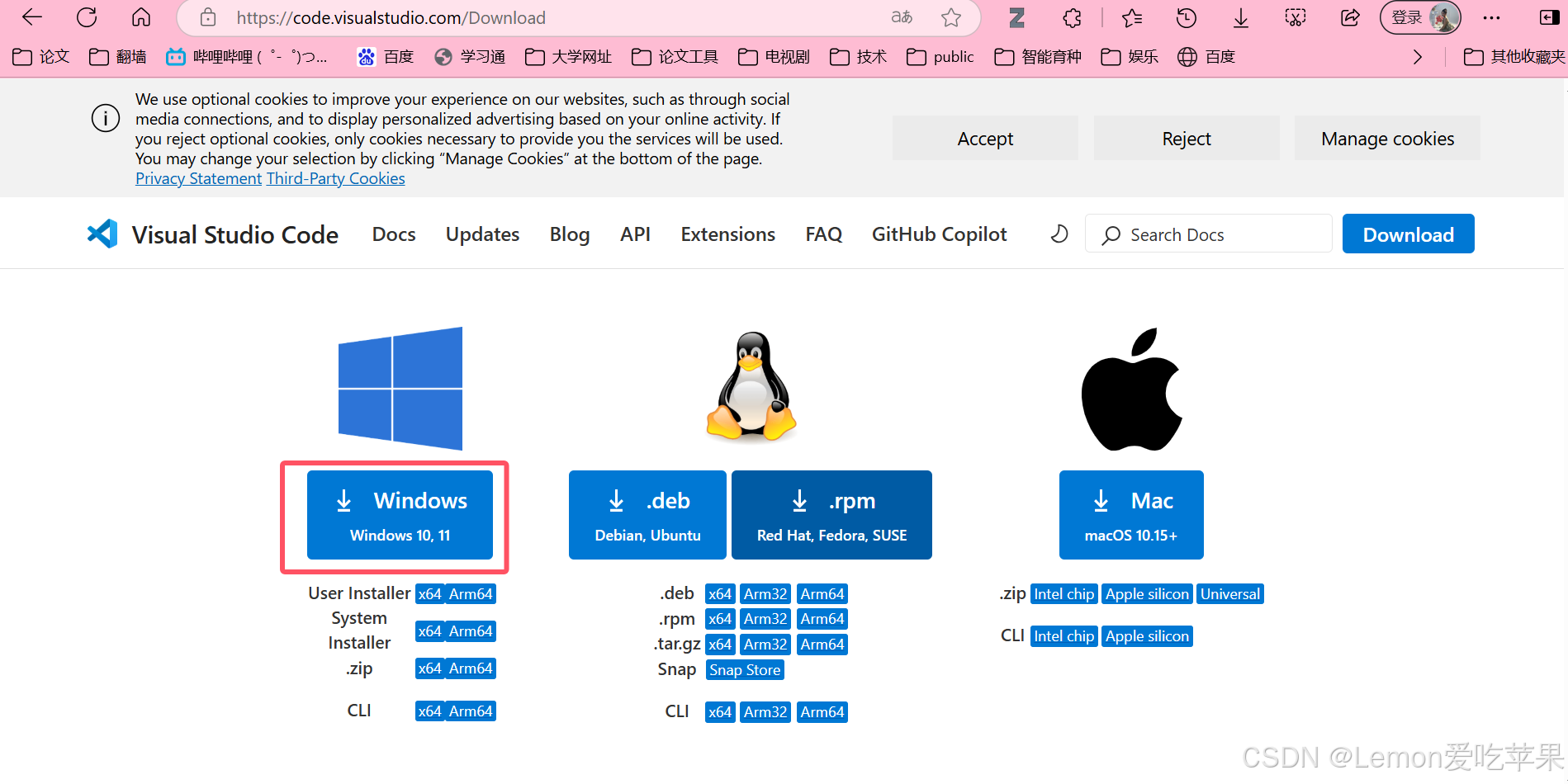The height and width of the screenshot is (784, 1568).
Task: Download Windows .zip x64
Action: 429,668
